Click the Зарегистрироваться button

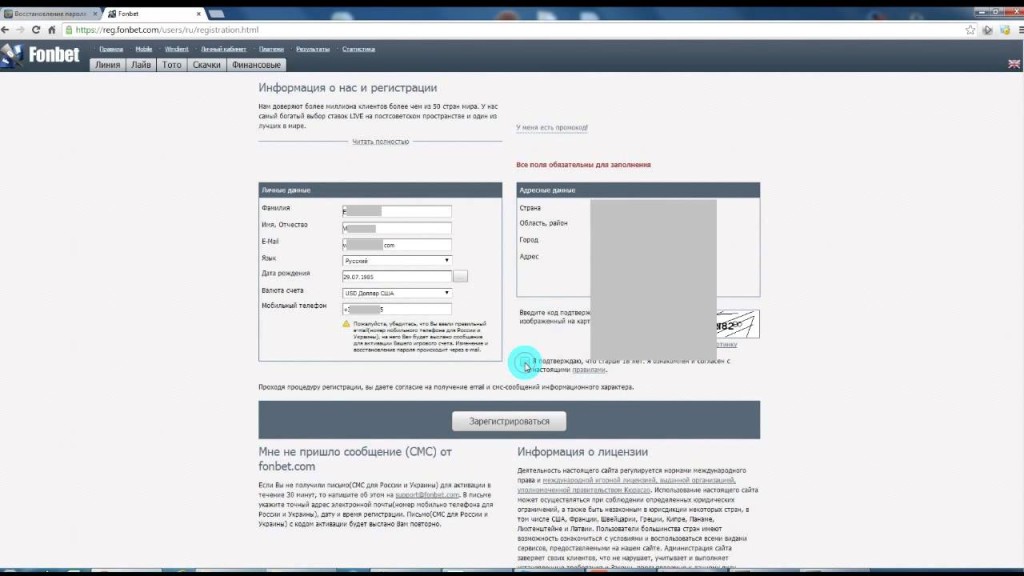coord(509,421)
